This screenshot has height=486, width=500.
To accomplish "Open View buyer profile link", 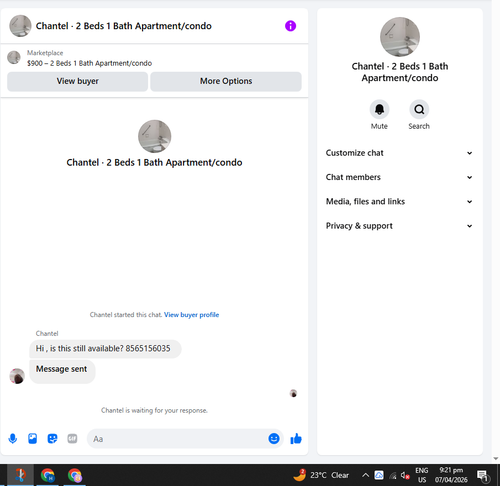I will (x=191, y=315).
